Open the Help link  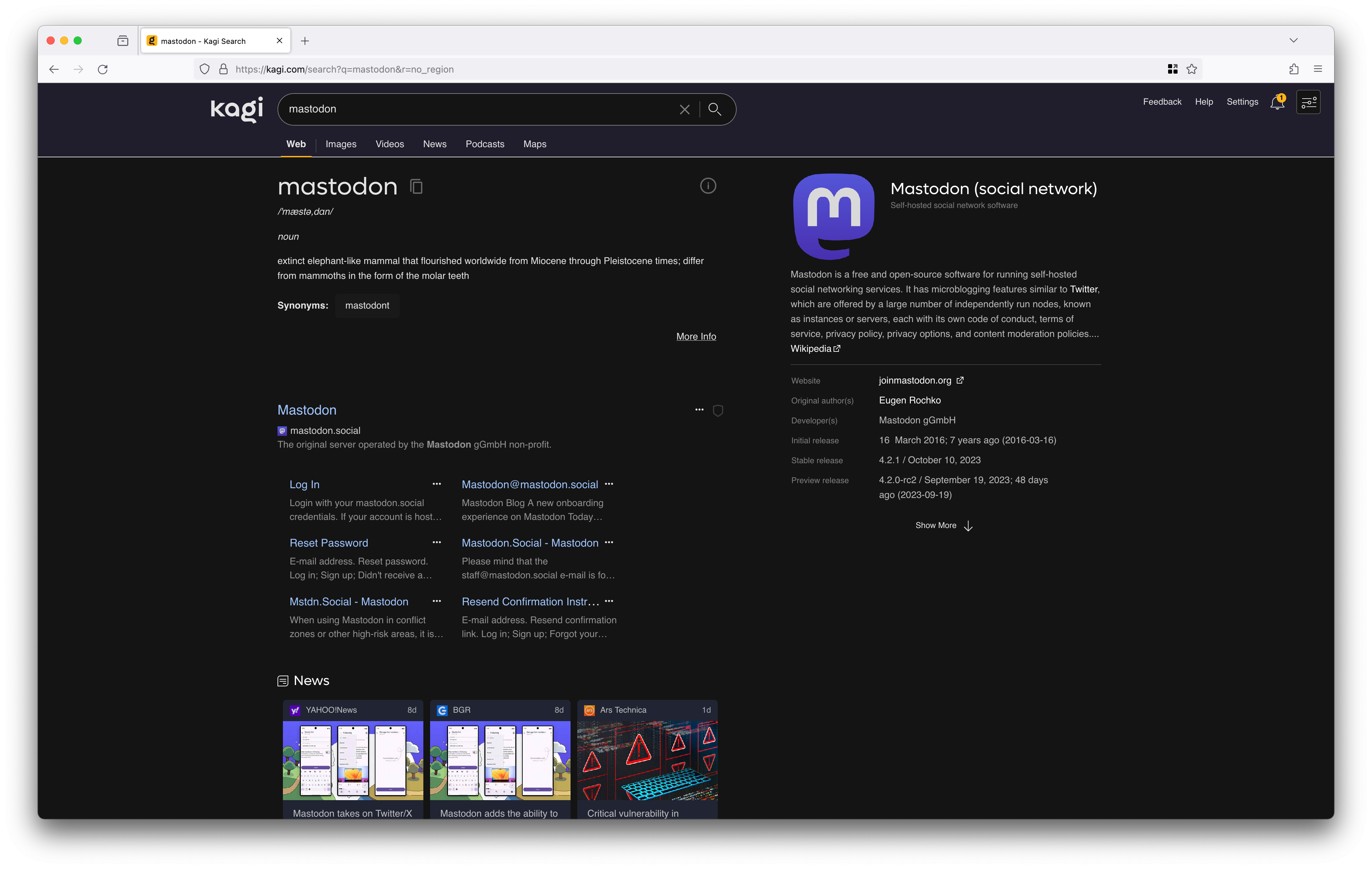click(x=1204, y=102)
